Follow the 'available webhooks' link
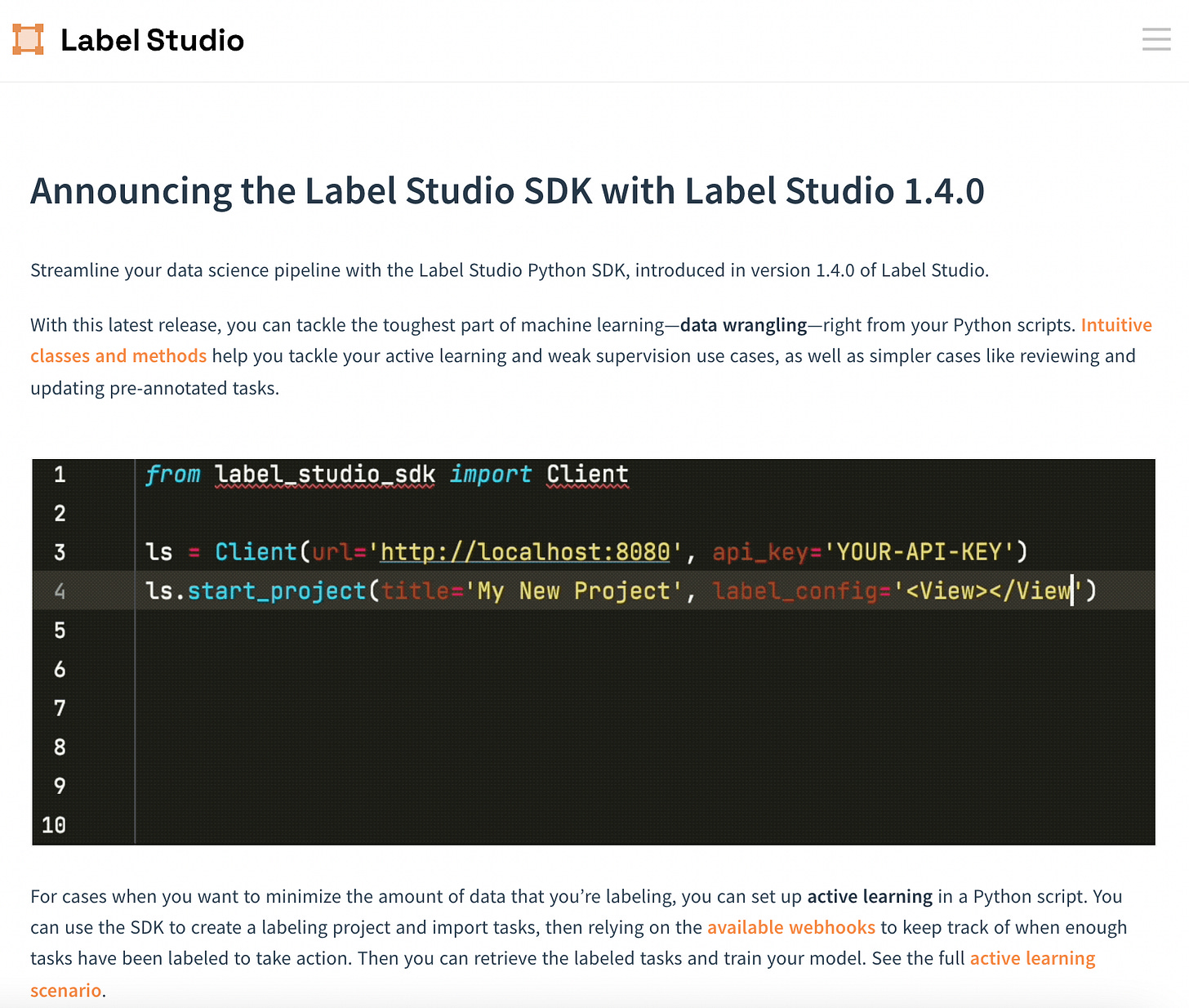The image size is (1189, 1008). click(790, 927)
